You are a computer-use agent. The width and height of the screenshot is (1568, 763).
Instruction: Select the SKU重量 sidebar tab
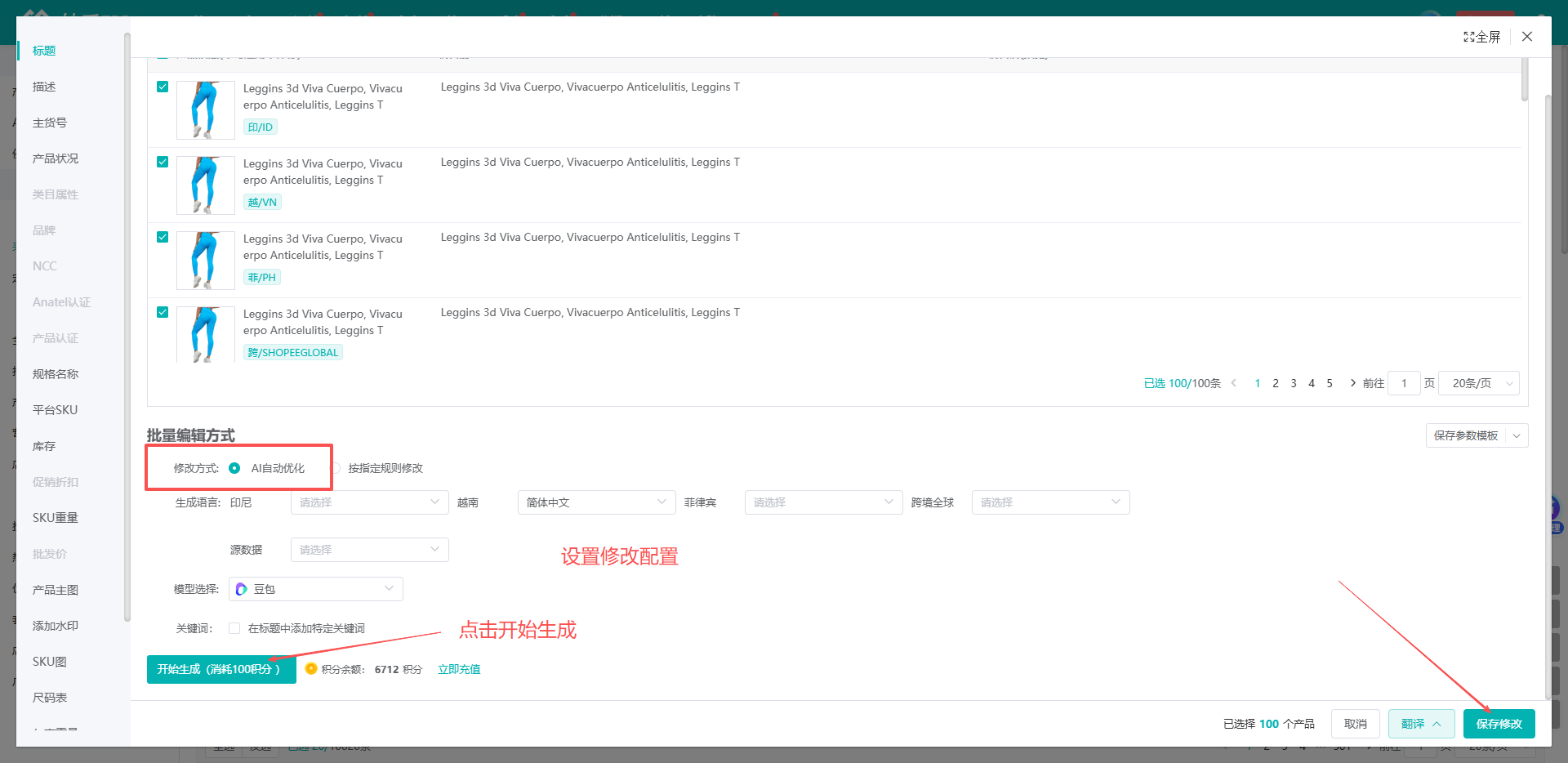(56, 518)
